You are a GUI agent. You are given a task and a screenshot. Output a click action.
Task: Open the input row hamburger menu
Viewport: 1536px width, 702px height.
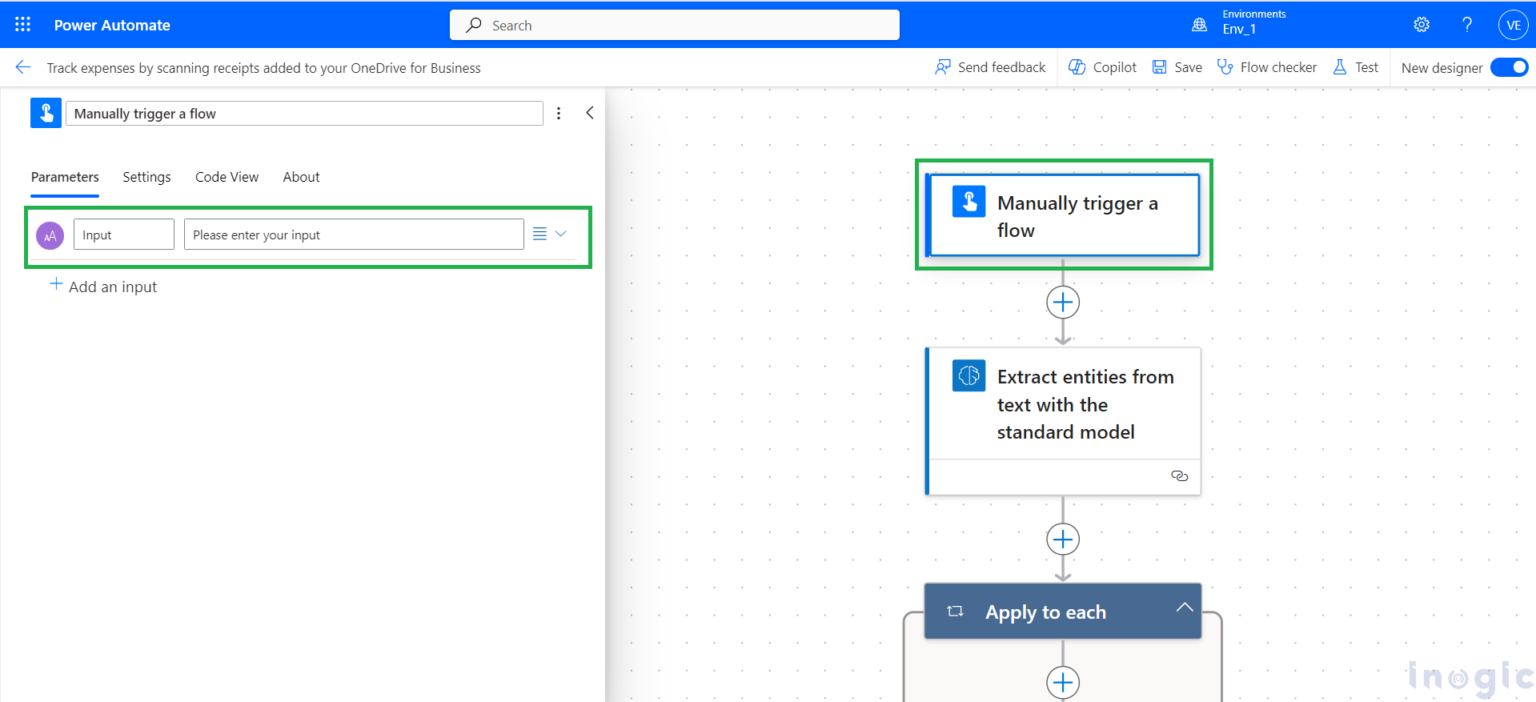539,234
